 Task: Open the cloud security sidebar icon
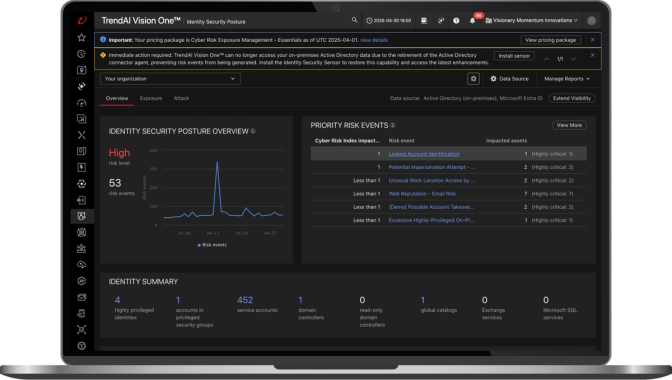(81, 265)
